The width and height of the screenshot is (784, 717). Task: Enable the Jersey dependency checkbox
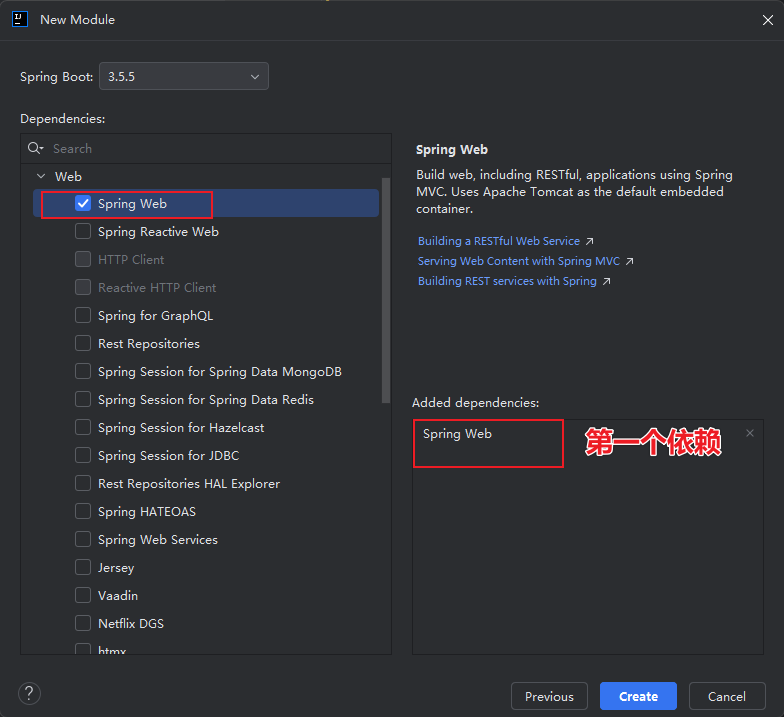tap(83, 568)
